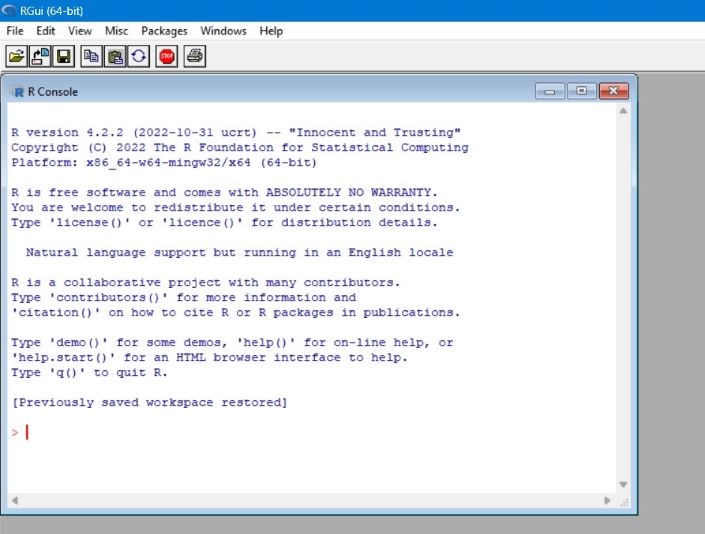Click the text "R version 4.2.2"

[x=67, y=133]
